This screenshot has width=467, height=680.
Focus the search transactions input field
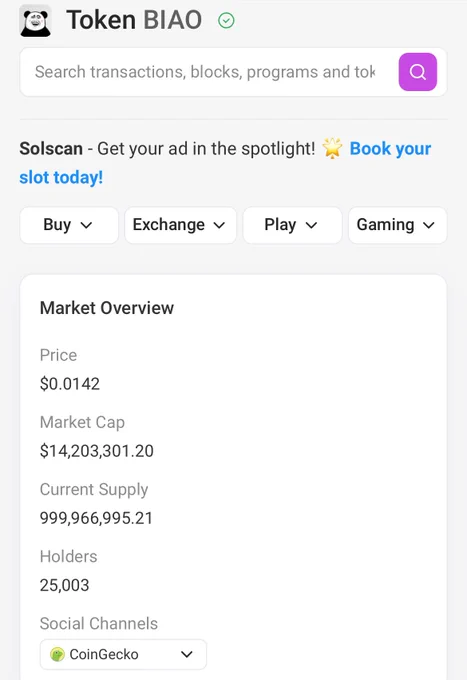pyautogui.click(x=206, y=72)
